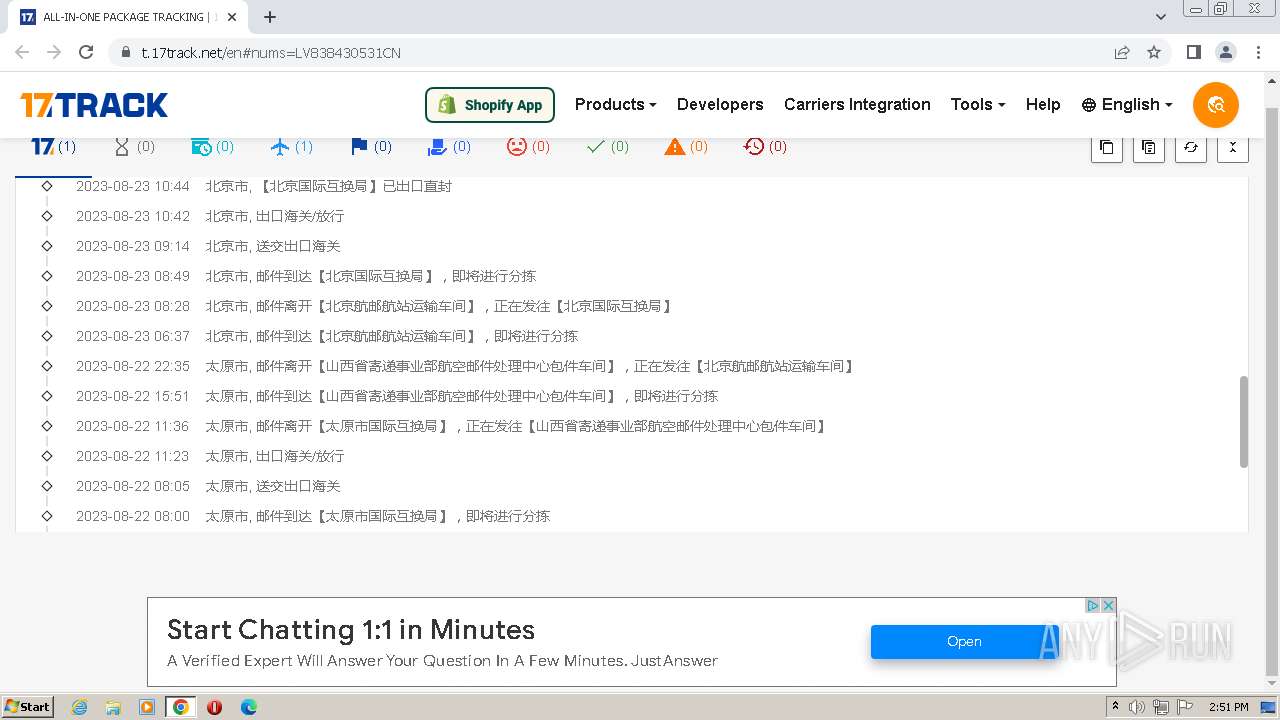Close the 17TRACK browser tab
The width and height of the screenshot is (1280, 720).
click(233, 17)
